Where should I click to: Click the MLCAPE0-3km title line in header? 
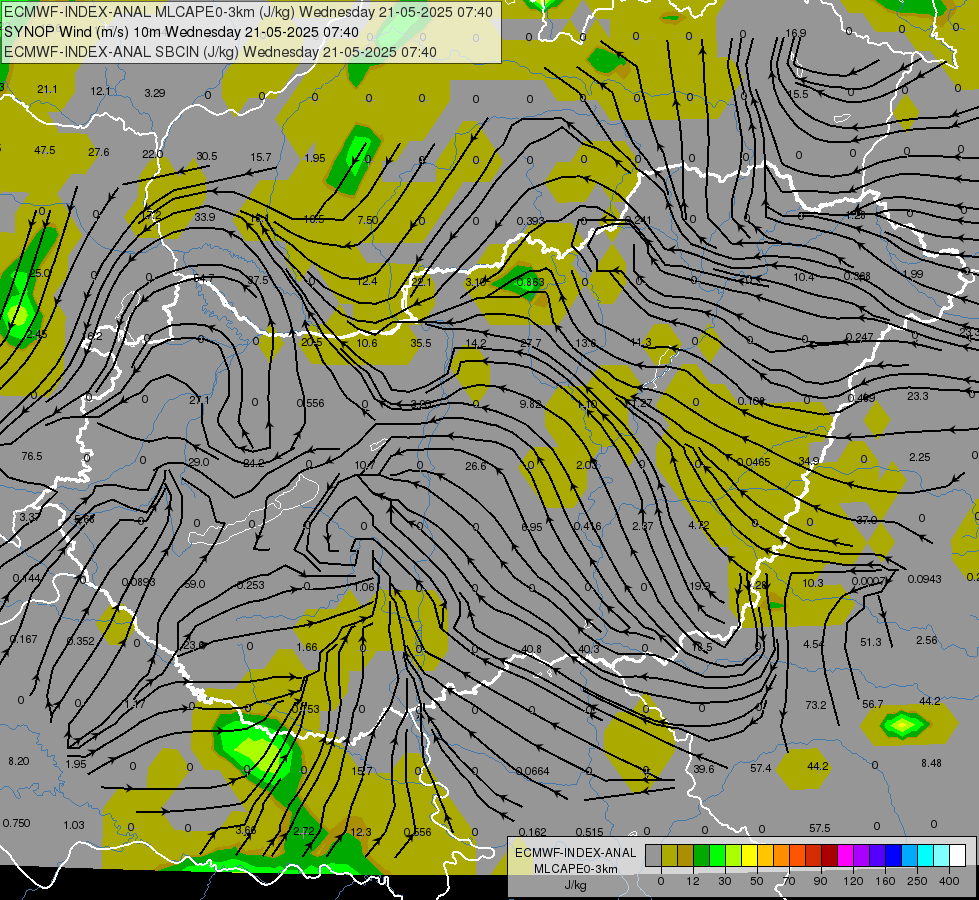click(248, 12)
